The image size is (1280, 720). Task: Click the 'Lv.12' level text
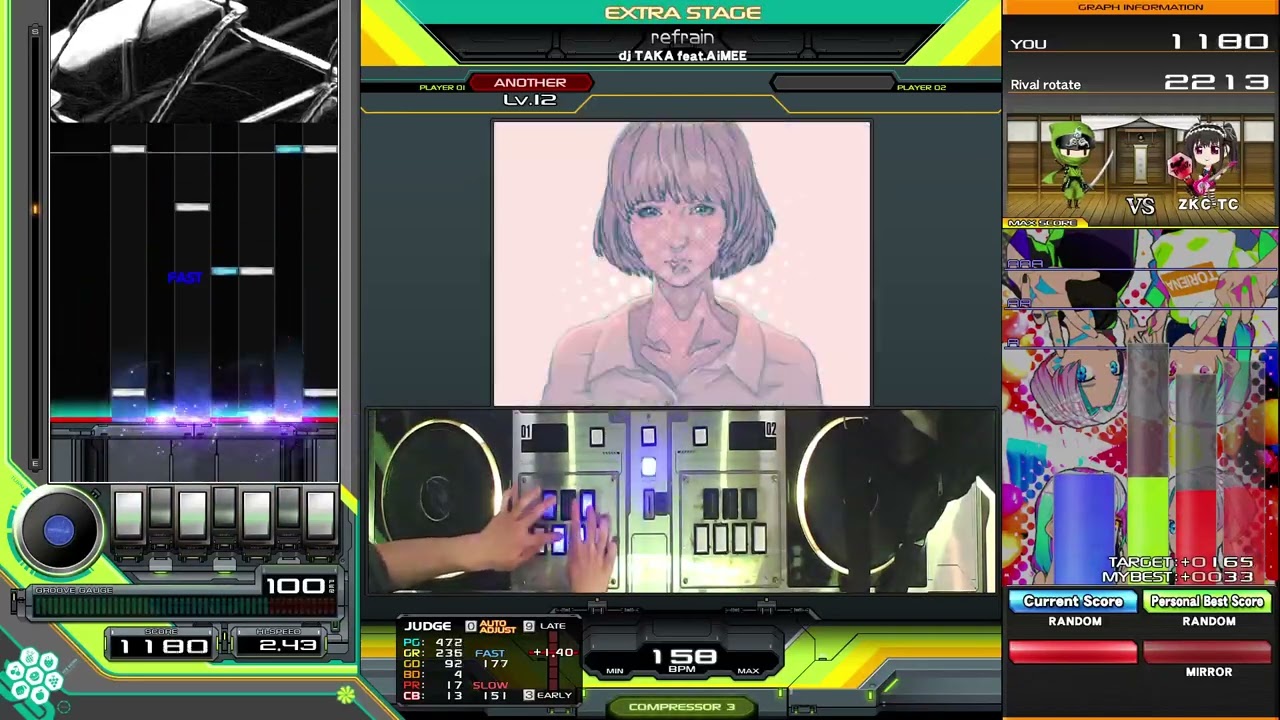click(x=530, y=100)
